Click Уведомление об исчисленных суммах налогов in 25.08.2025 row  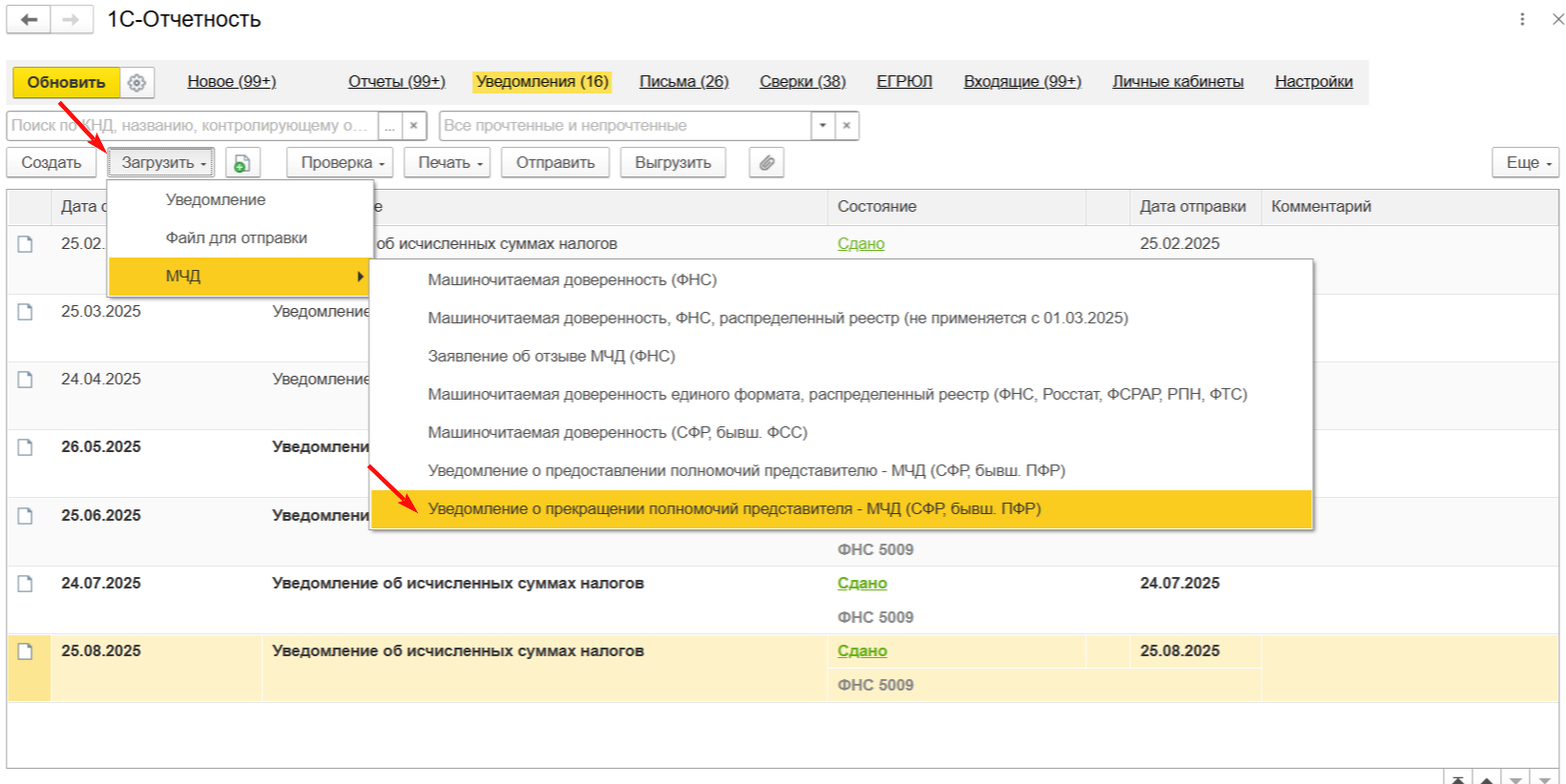click(x=458, y=651)
